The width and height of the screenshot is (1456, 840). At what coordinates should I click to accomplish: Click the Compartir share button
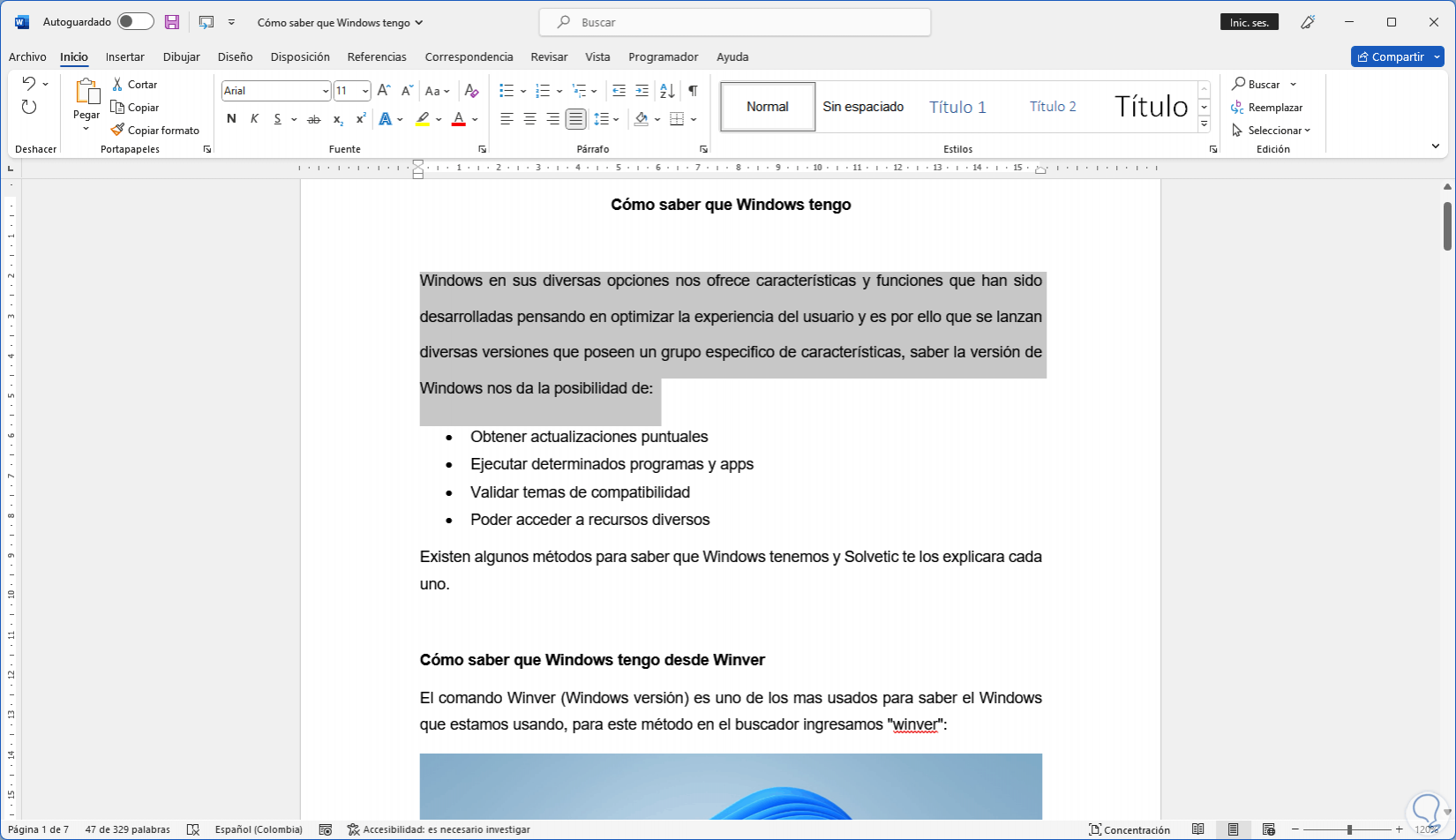pyautogui.click(x=1397, y=56)
